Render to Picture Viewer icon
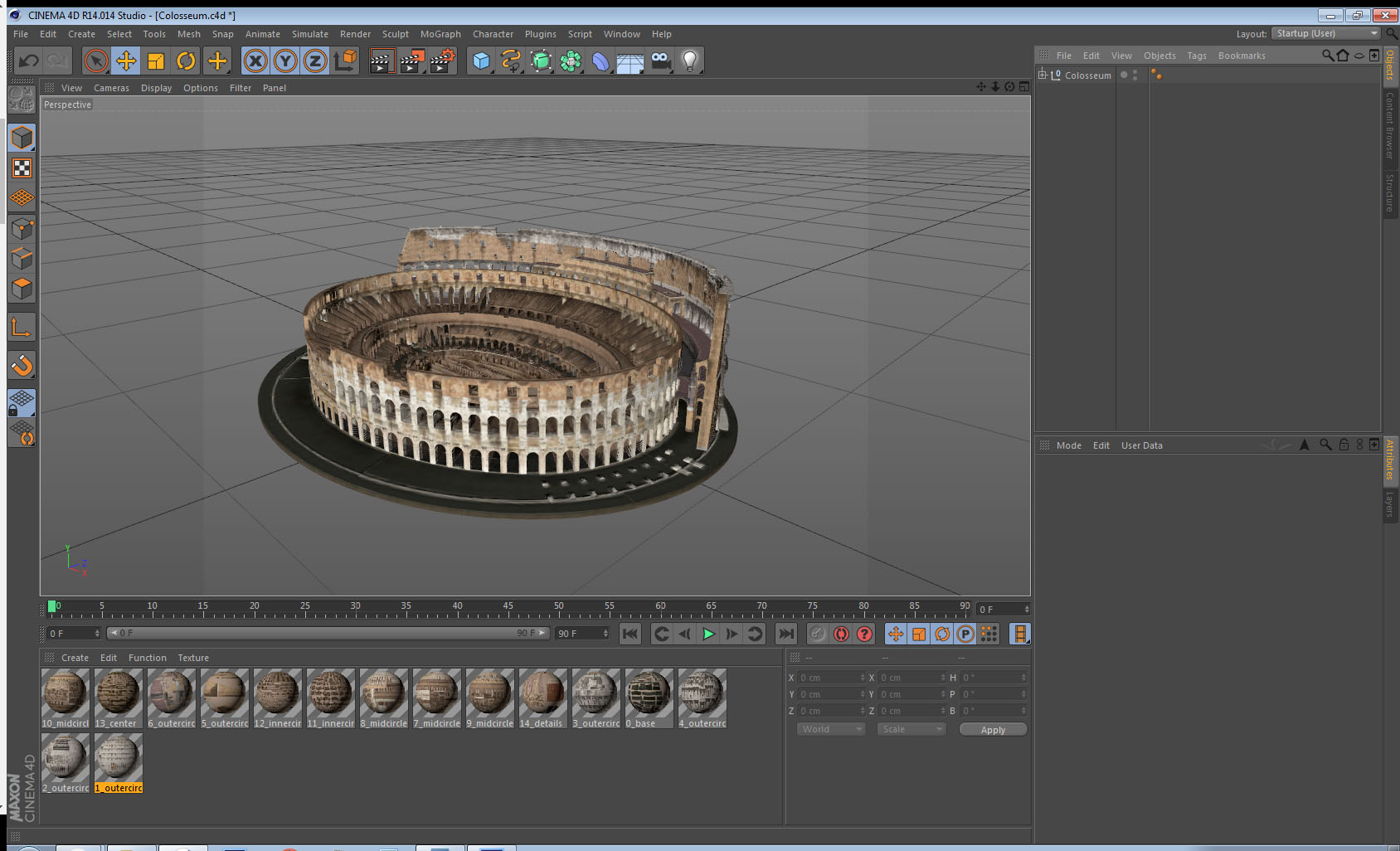1400x851 pixels. [412, 61]
